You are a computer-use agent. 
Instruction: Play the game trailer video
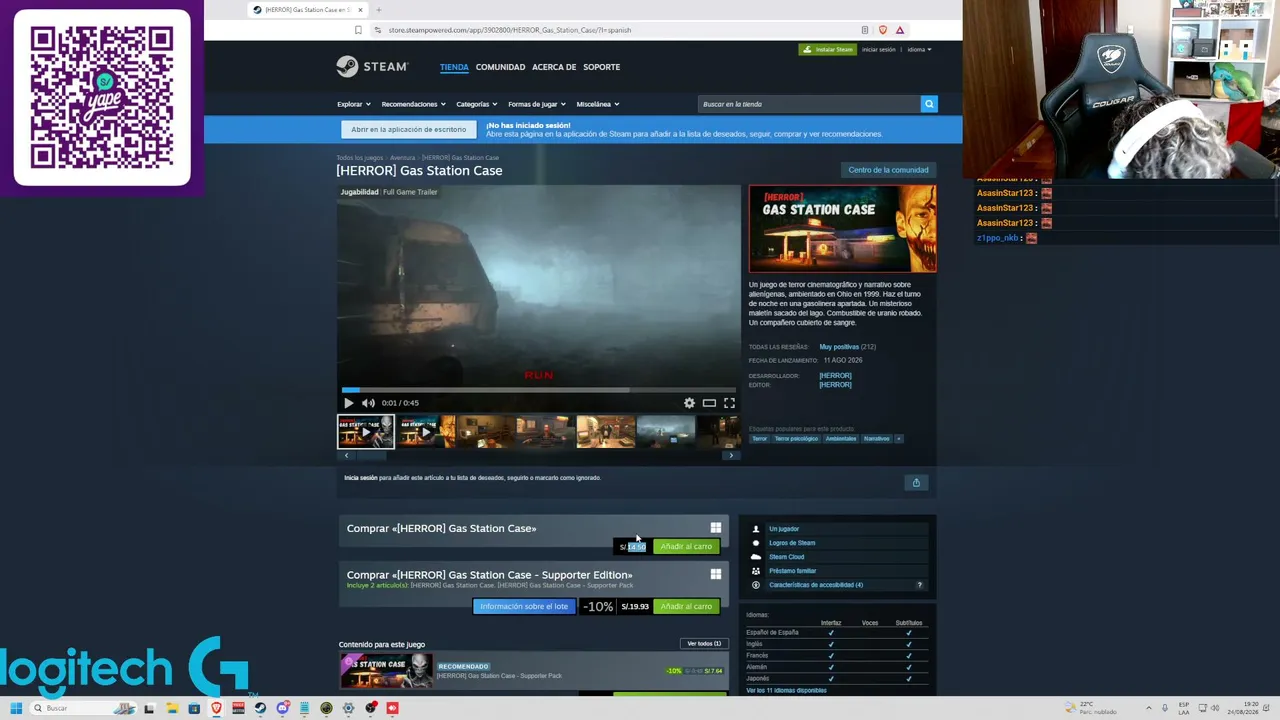348,403
